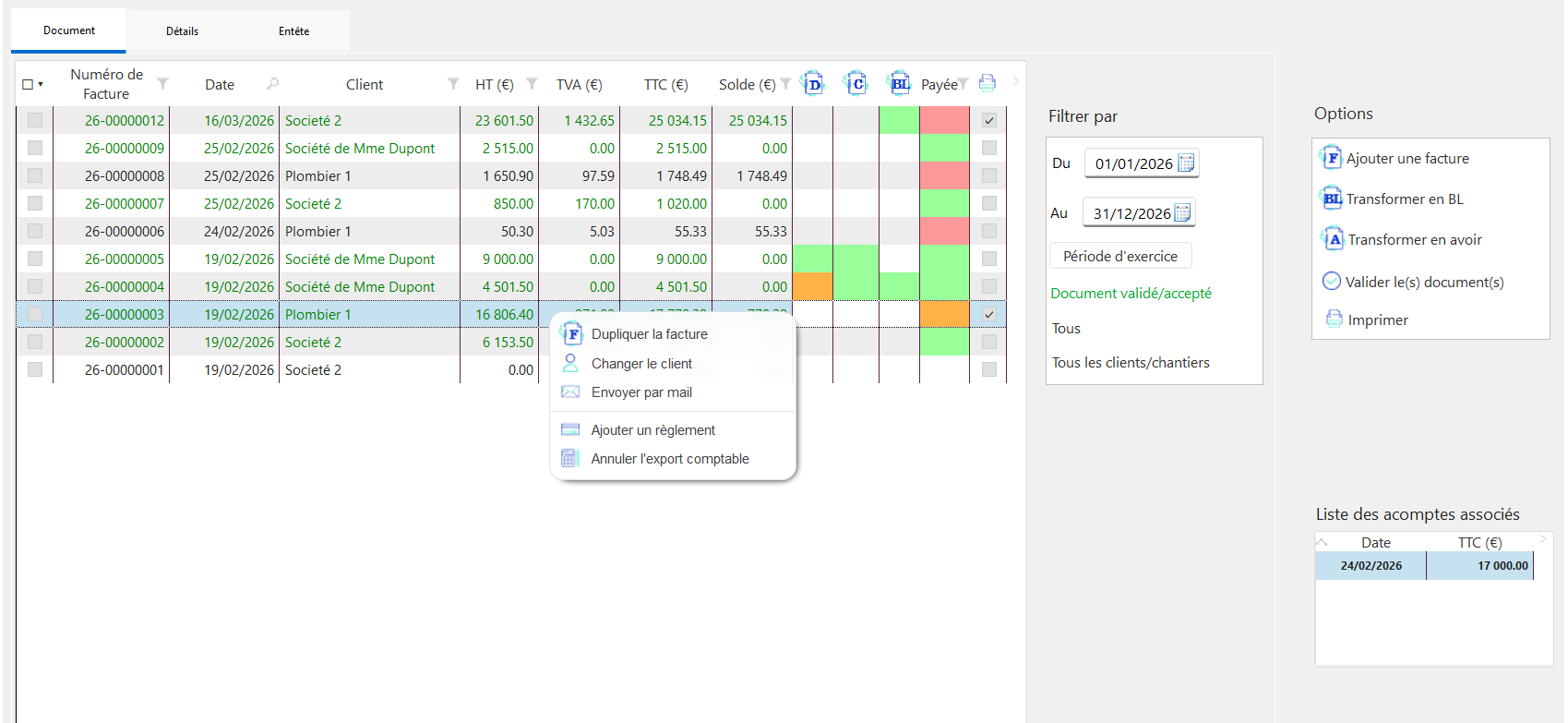Click the orange status cell of invoice 26-00000004
This screenshot has width=1568, height=723.
(x=813, y=286)
